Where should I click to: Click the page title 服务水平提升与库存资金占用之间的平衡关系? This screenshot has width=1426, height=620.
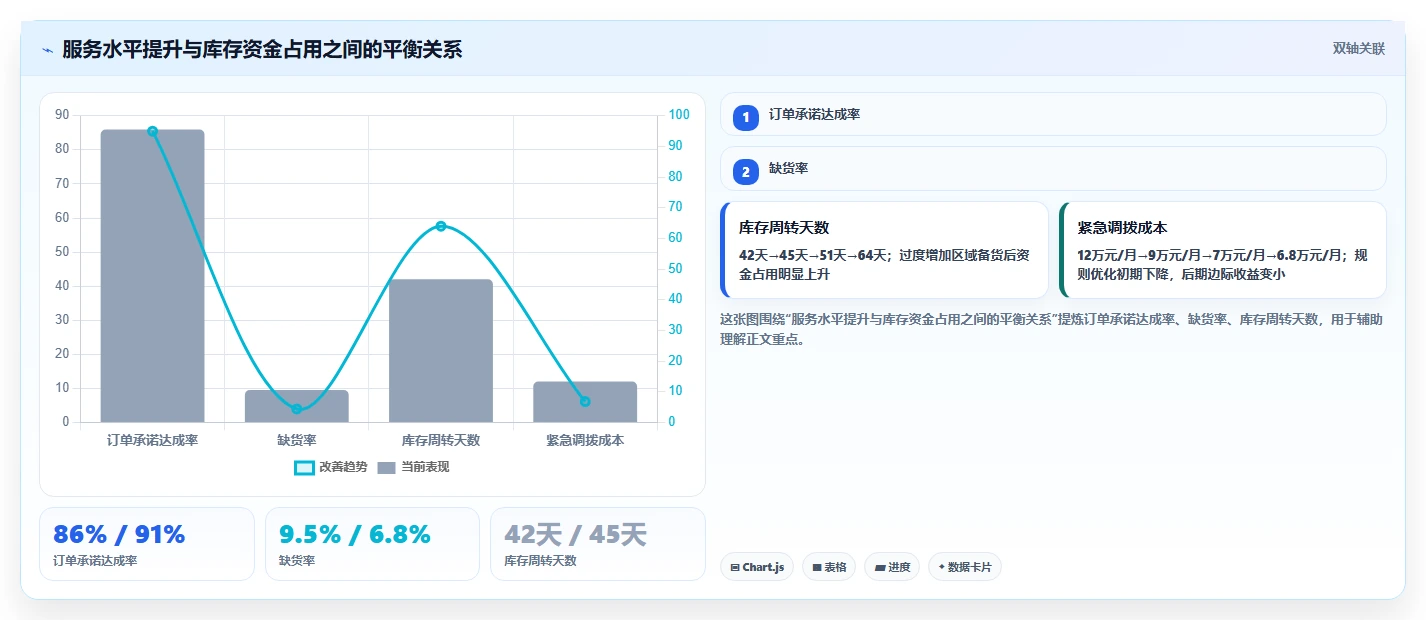[x=262, y=50]
